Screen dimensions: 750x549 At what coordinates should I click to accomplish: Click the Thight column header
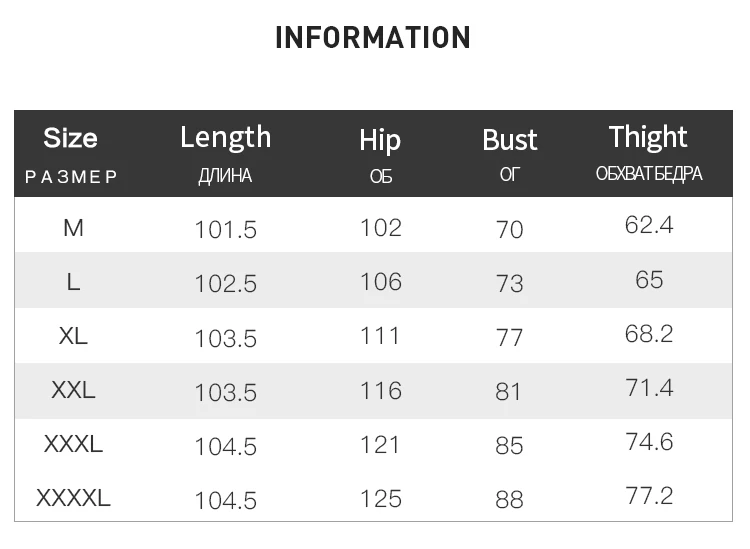pos(648,137)
